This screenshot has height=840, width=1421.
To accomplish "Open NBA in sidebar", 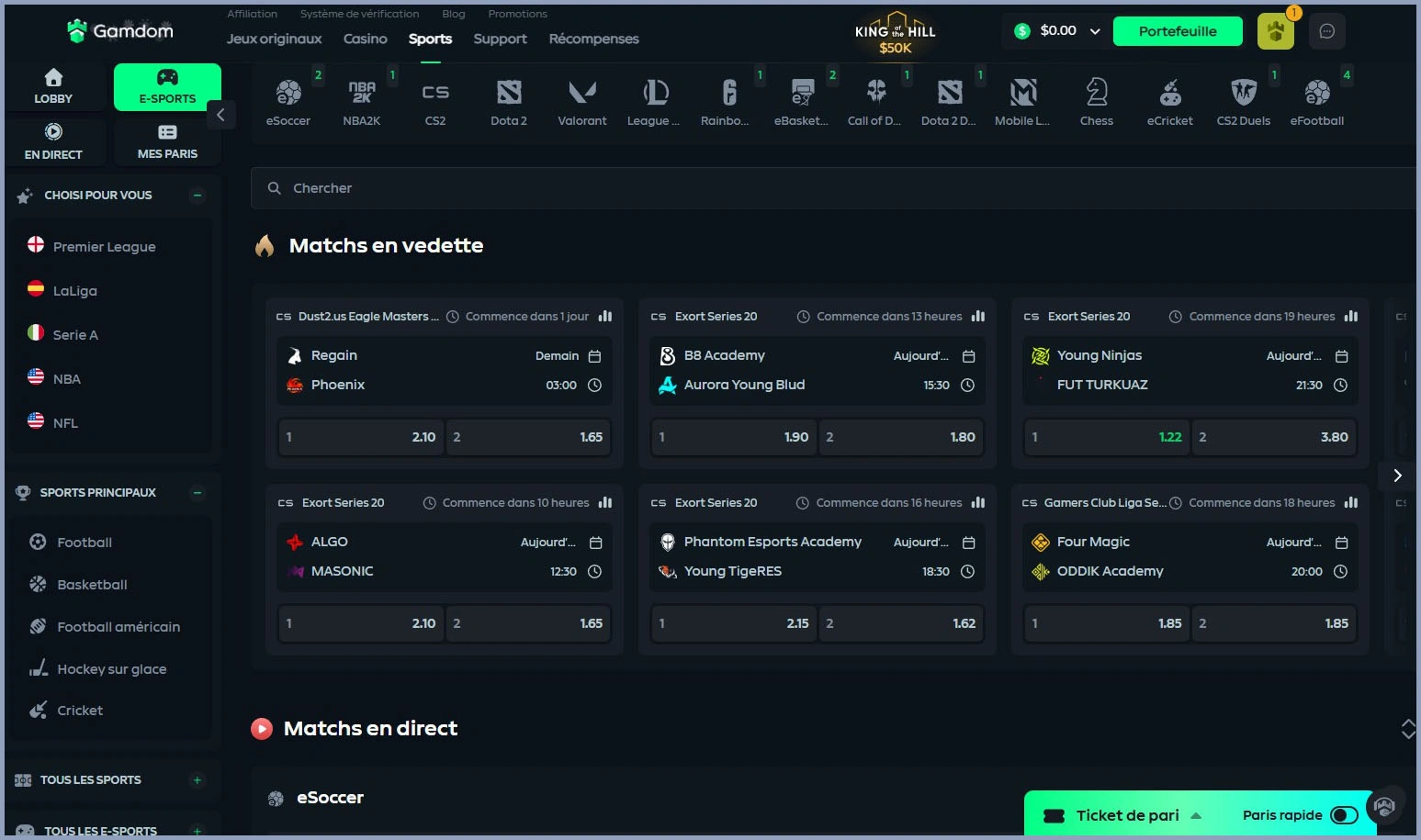I will [67, 378].
